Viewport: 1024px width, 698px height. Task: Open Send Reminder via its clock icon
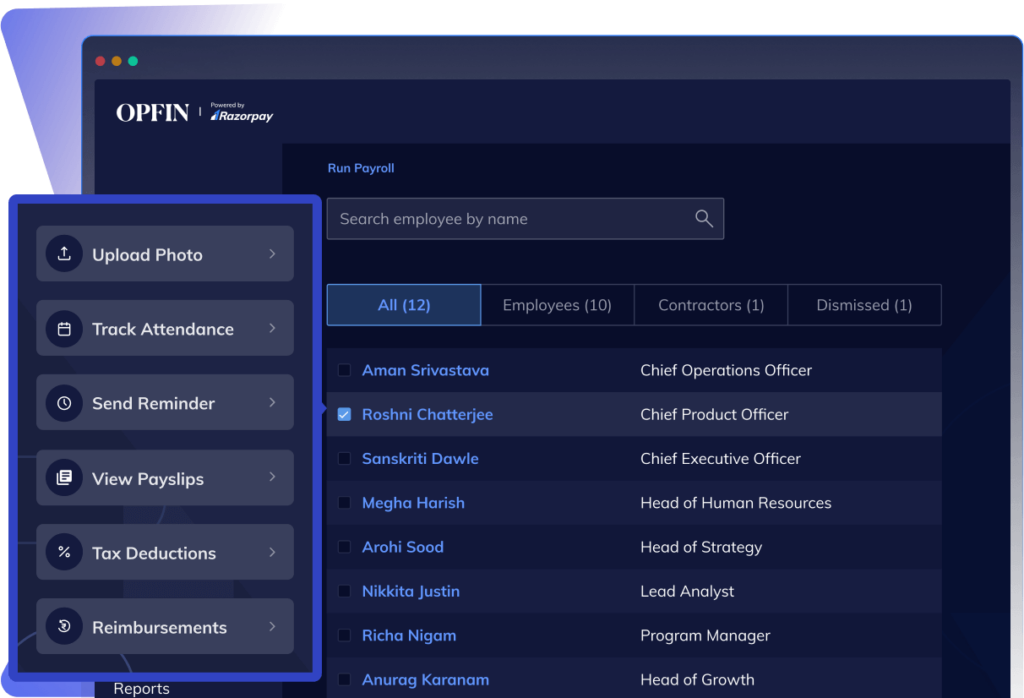64,402
